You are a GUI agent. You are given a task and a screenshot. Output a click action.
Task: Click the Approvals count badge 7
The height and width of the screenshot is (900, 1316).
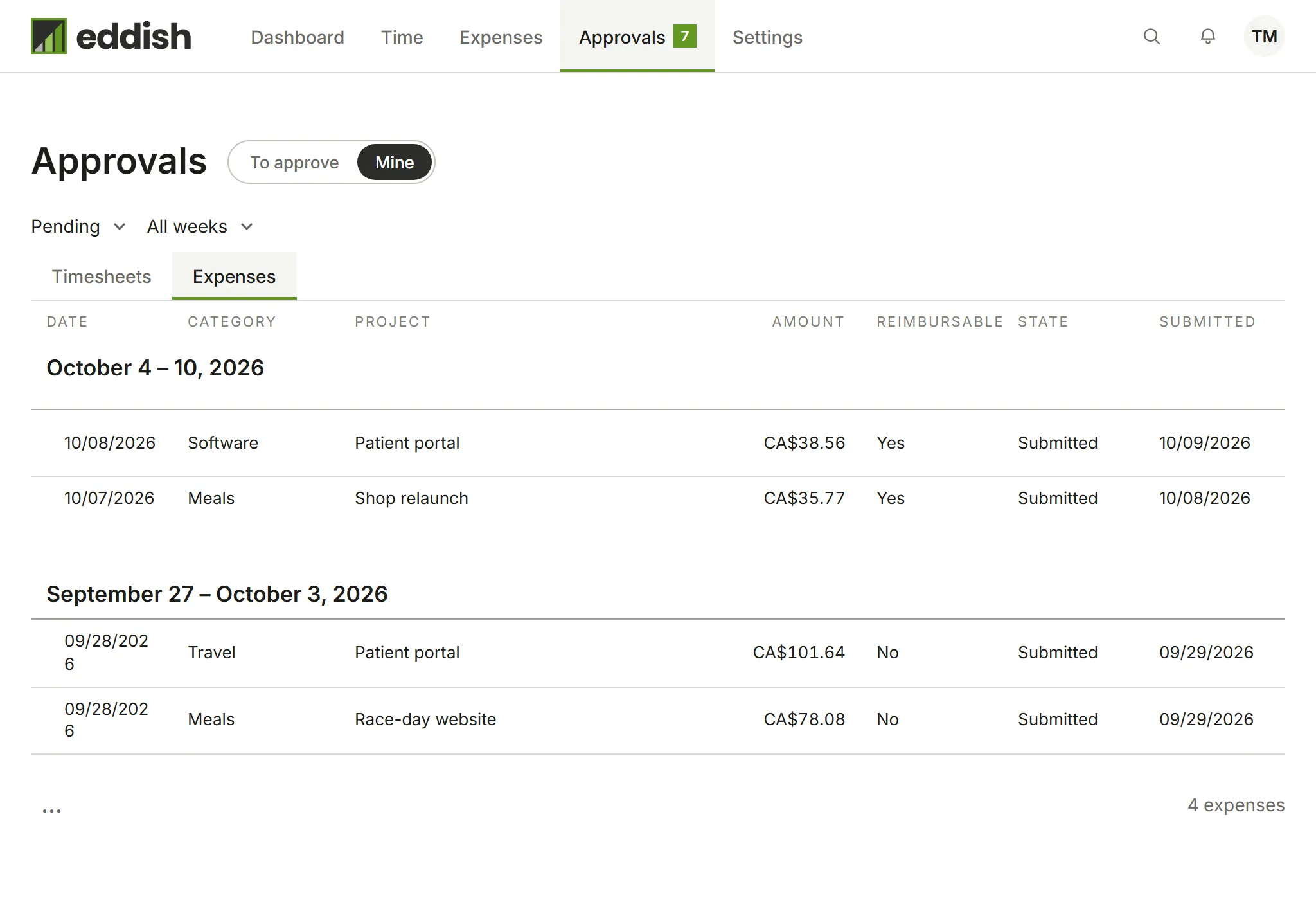(685, 36)
